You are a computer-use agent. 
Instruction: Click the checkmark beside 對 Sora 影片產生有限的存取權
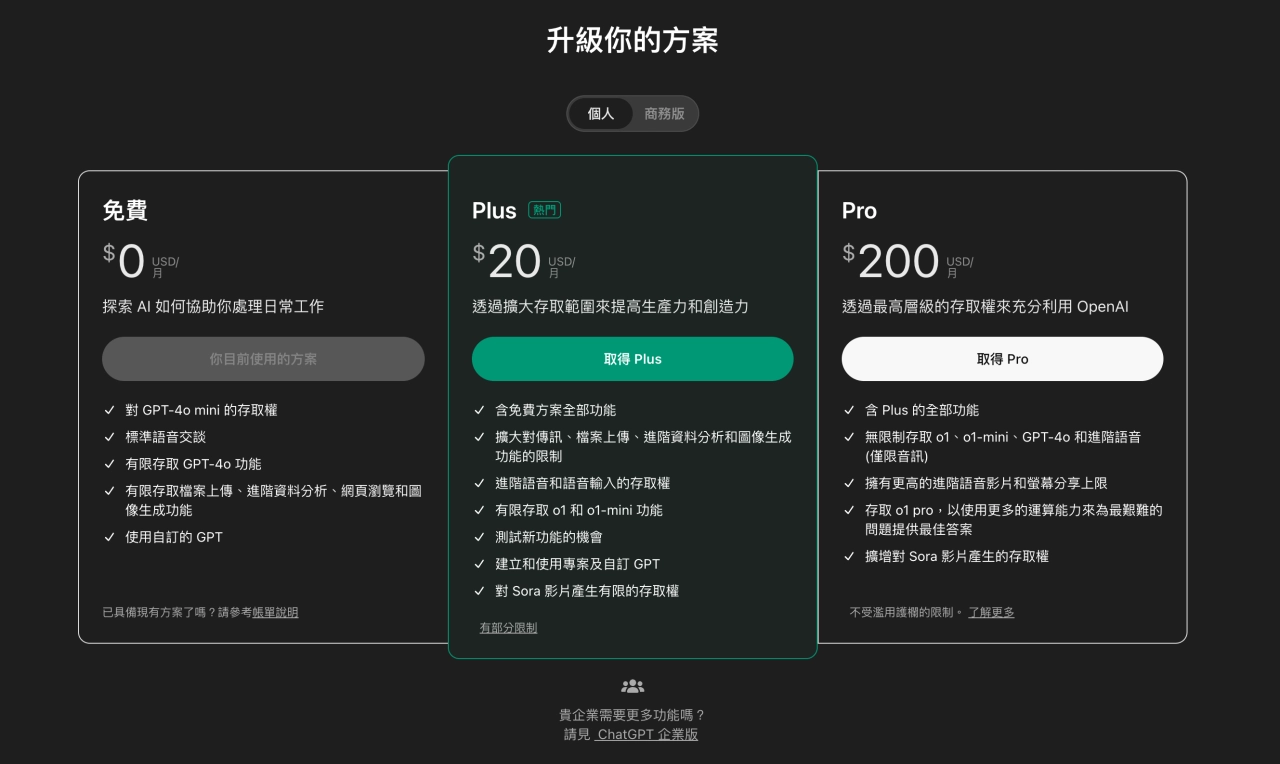point(479,591)
